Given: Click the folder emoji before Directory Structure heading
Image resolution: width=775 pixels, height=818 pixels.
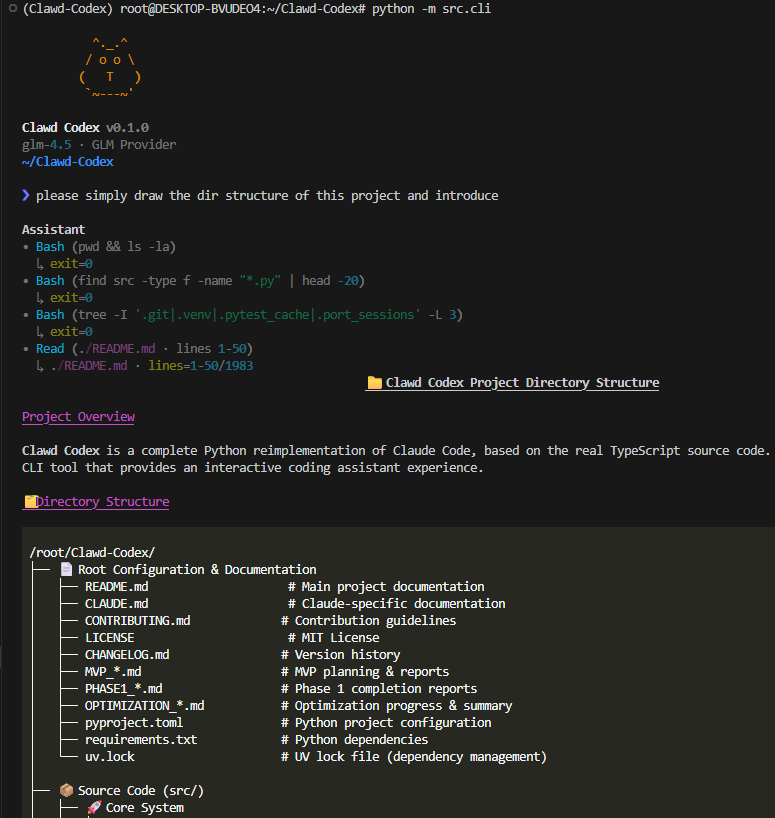Looking at the screenshot, I should tap(30, 501).
